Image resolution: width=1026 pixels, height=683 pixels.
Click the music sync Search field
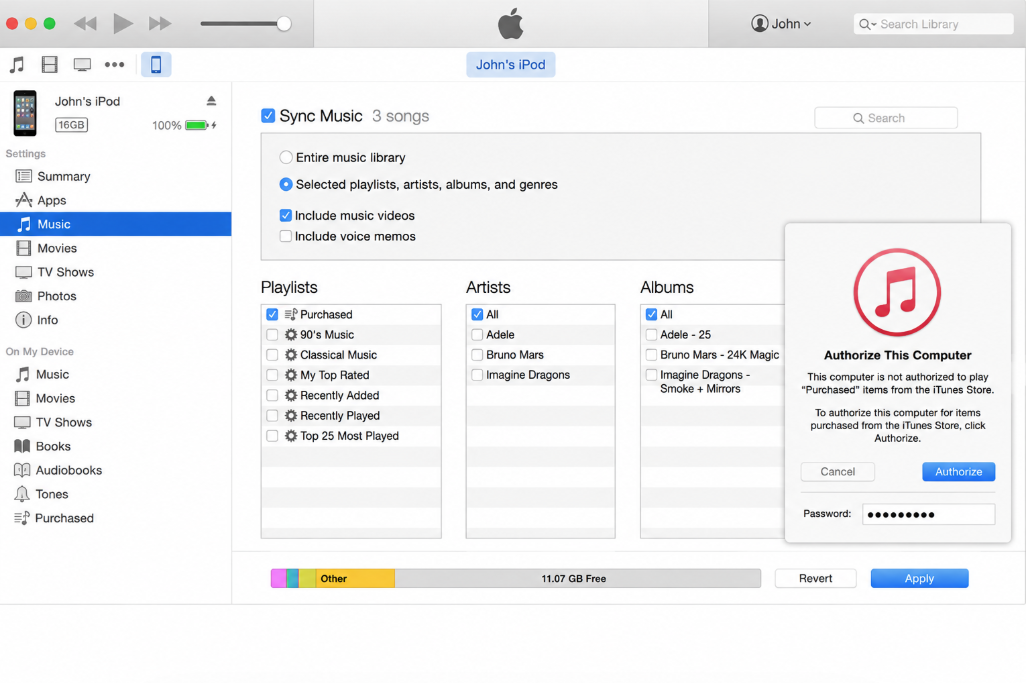886,118
